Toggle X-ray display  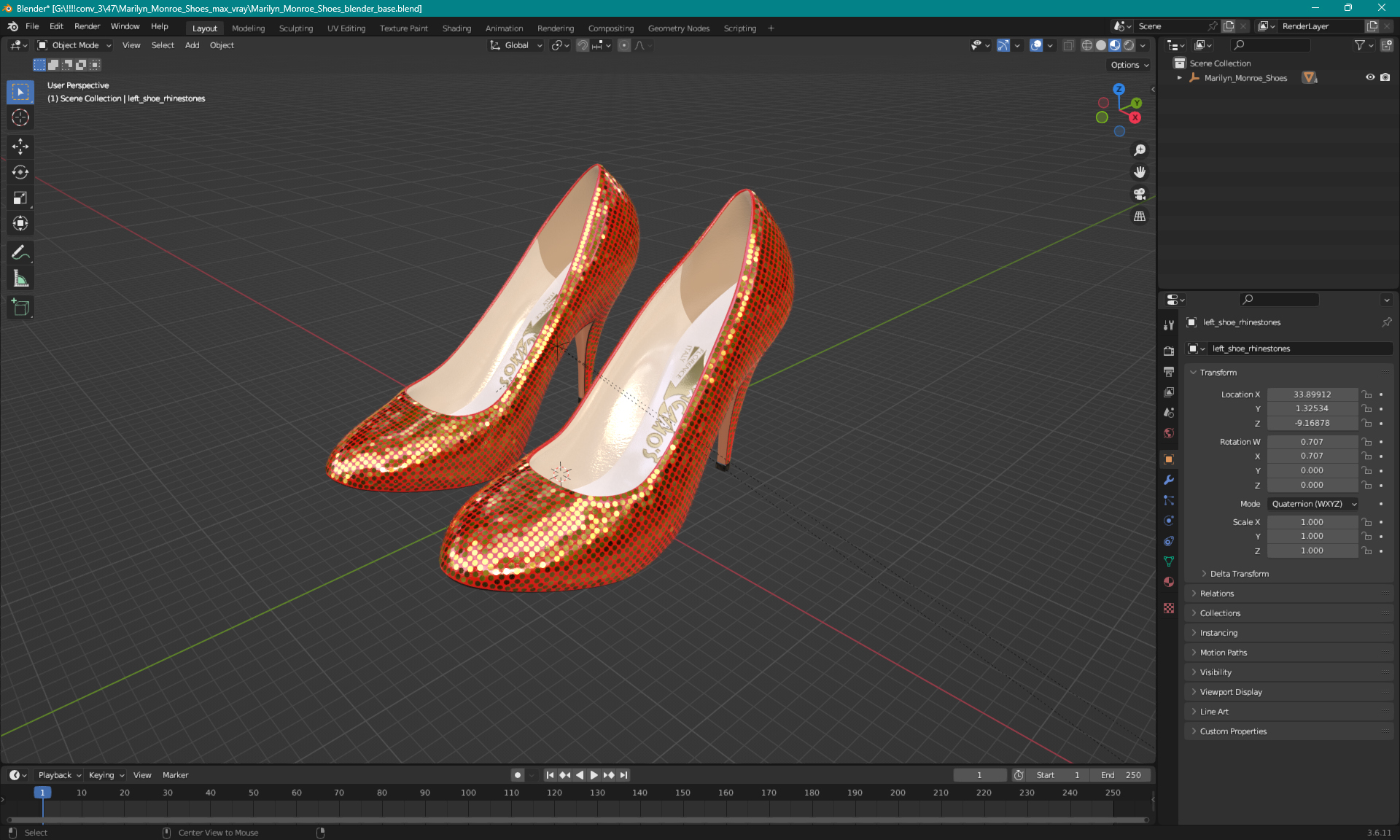click(1068, 45)
